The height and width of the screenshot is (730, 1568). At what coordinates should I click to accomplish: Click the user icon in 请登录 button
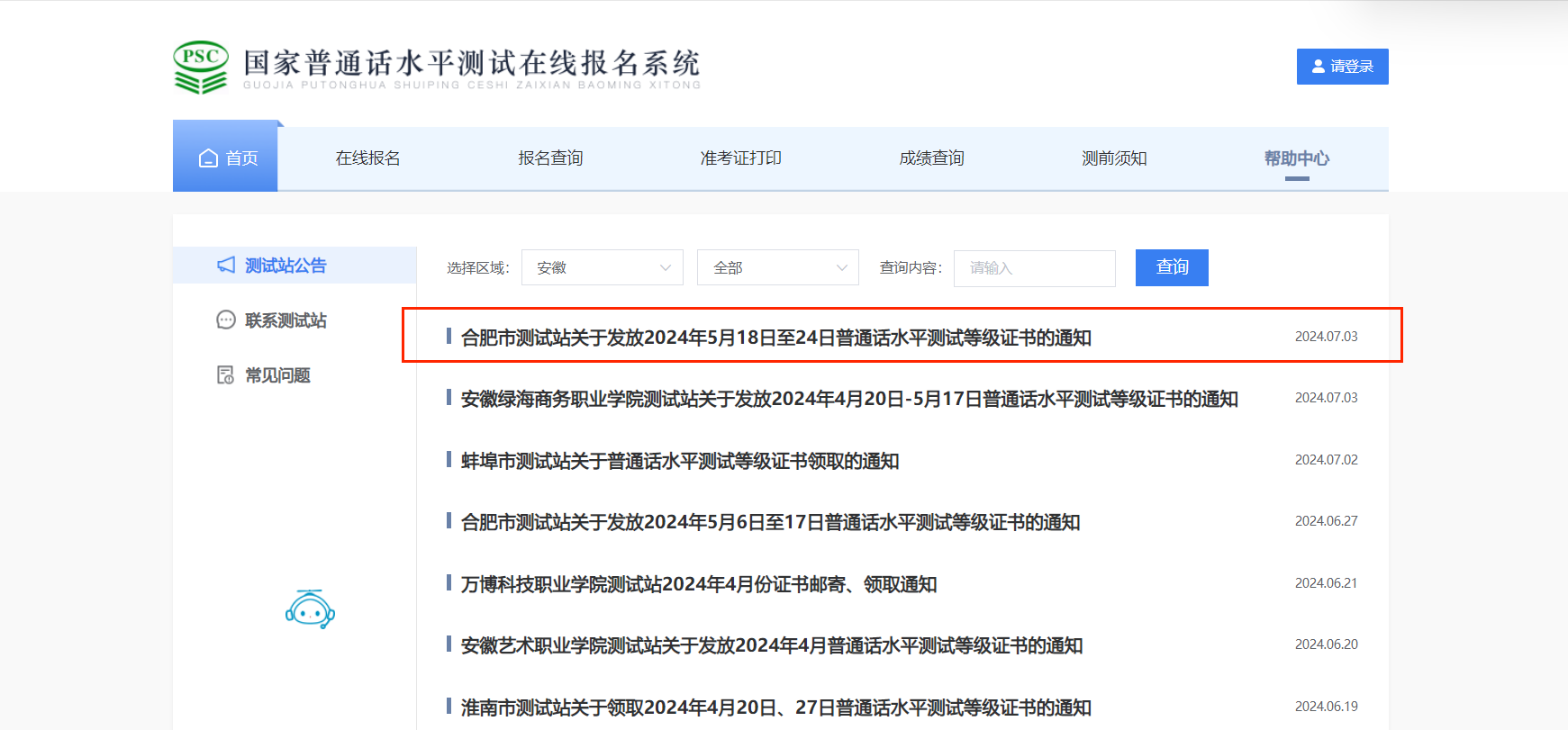pyautogui.click(x=1319, y=67)
